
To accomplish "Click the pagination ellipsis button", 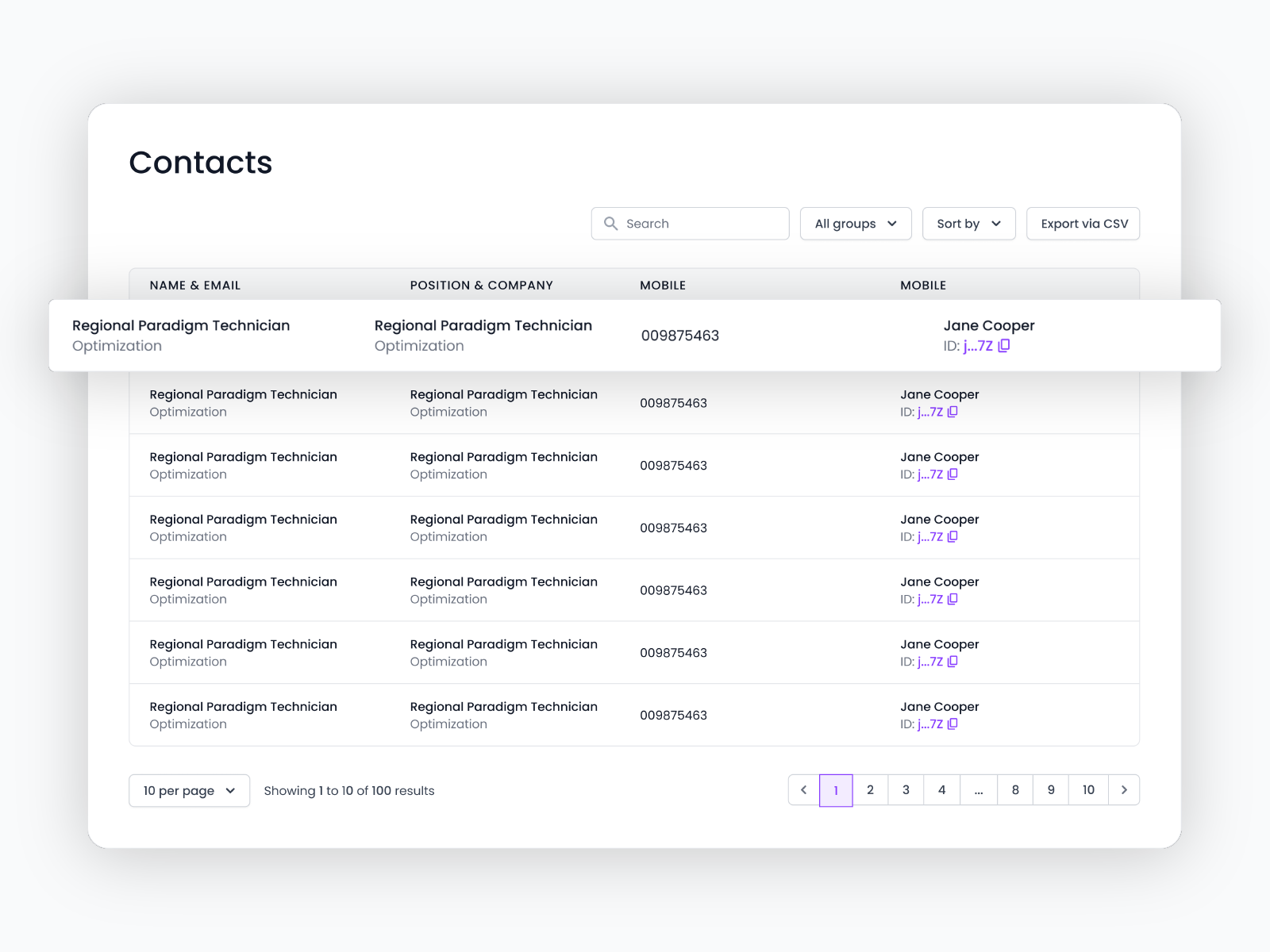I will point(979,790).
